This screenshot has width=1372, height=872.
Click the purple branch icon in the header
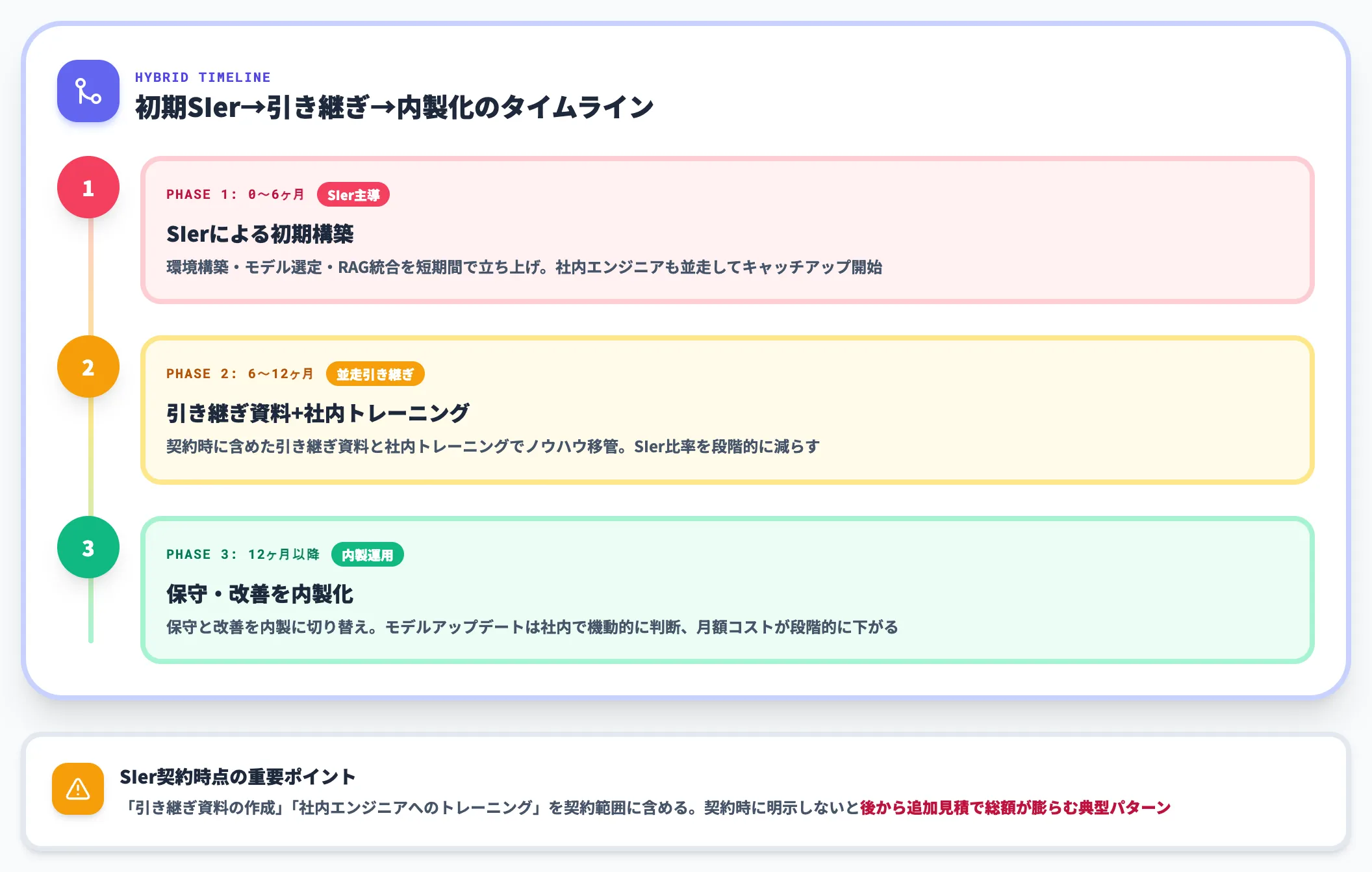point(88,91)
